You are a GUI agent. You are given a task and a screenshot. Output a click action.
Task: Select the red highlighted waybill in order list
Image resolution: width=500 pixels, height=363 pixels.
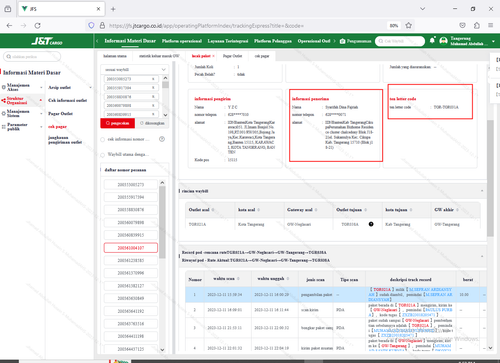(x=131, y=248)
